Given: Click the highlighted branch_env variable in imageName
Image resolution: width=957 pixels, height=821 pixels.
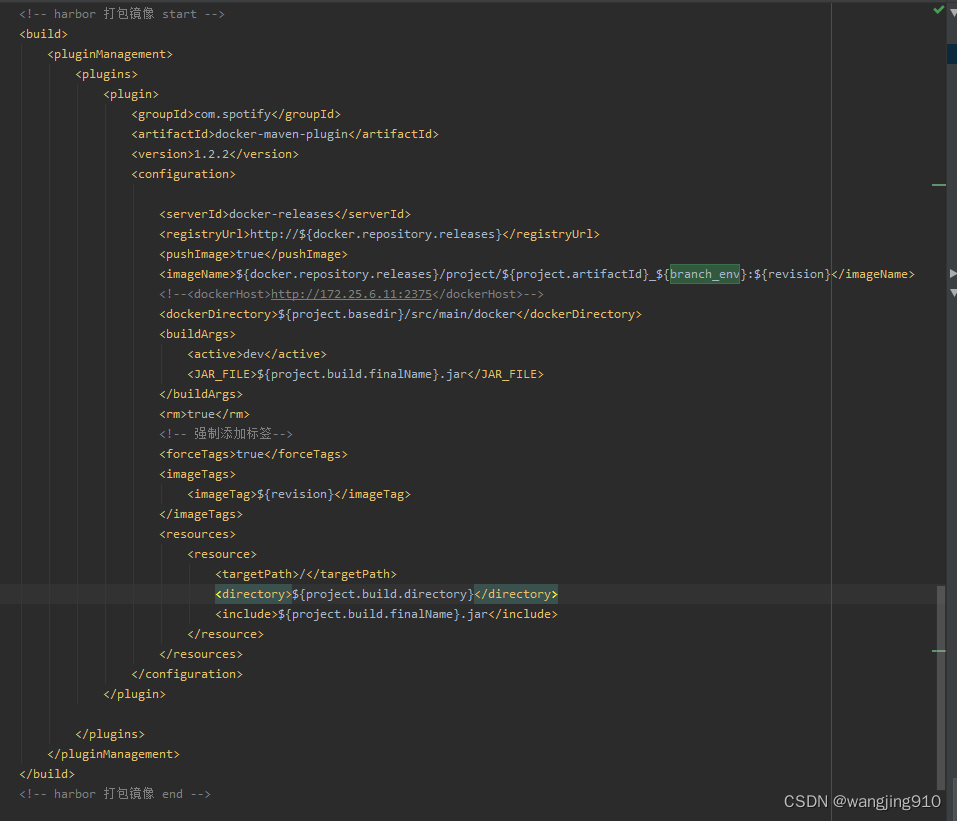Looking at the screenshot, I should pos(705,274).
